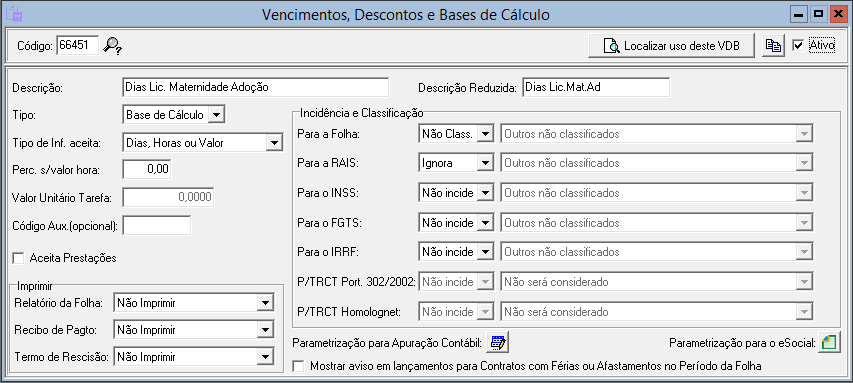Click P/TRCT Port. 302/2002 incidence dropdown
This screenshot has height=383, width=853.
click(x=456, y=282)
